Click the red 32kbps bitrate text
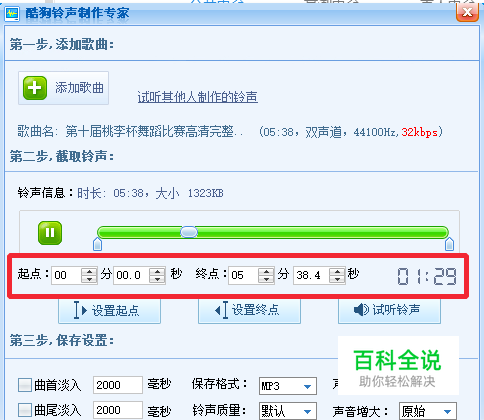Screen dimensions: 484x420 419,132
